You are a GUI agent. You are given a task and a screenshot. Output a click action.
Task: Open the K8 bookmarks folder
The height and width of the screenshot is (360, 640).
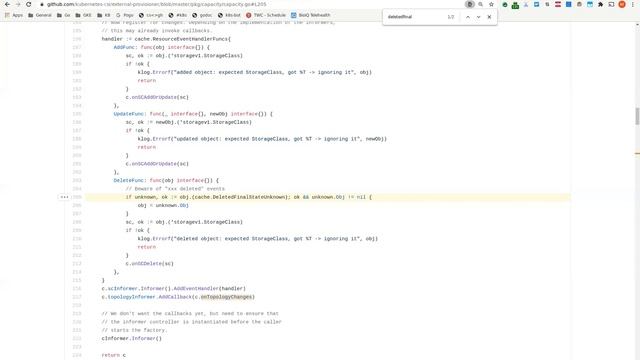tap(104, 15)
